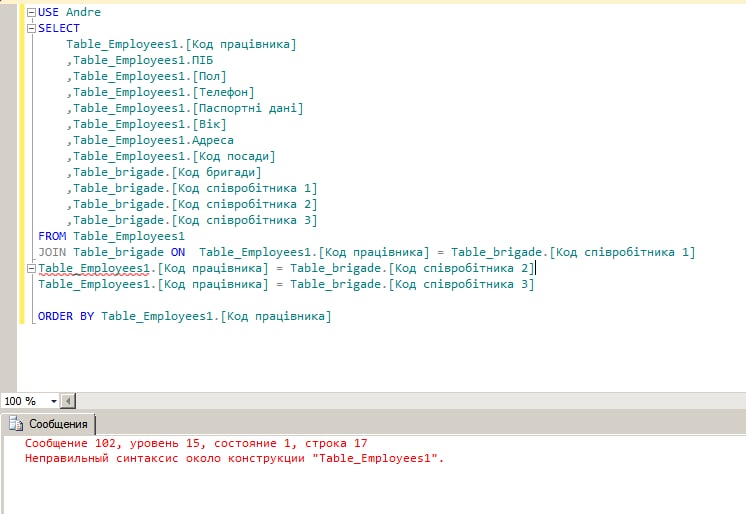Click condition line ending with співробітника 3
The width and height of the screenshot is (746, 514).
click(286, 285)
